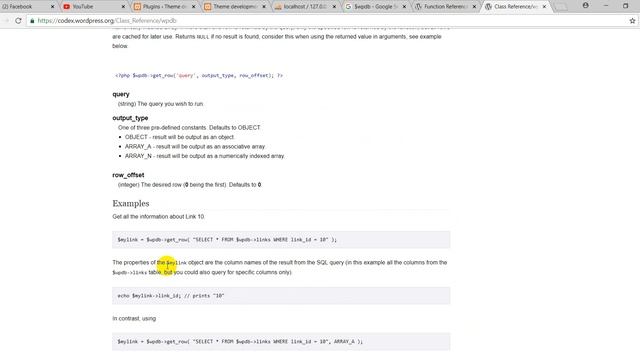Switch to the YouTube tab
This screenshot has height=360, width=640.
(x=94, y=7)
